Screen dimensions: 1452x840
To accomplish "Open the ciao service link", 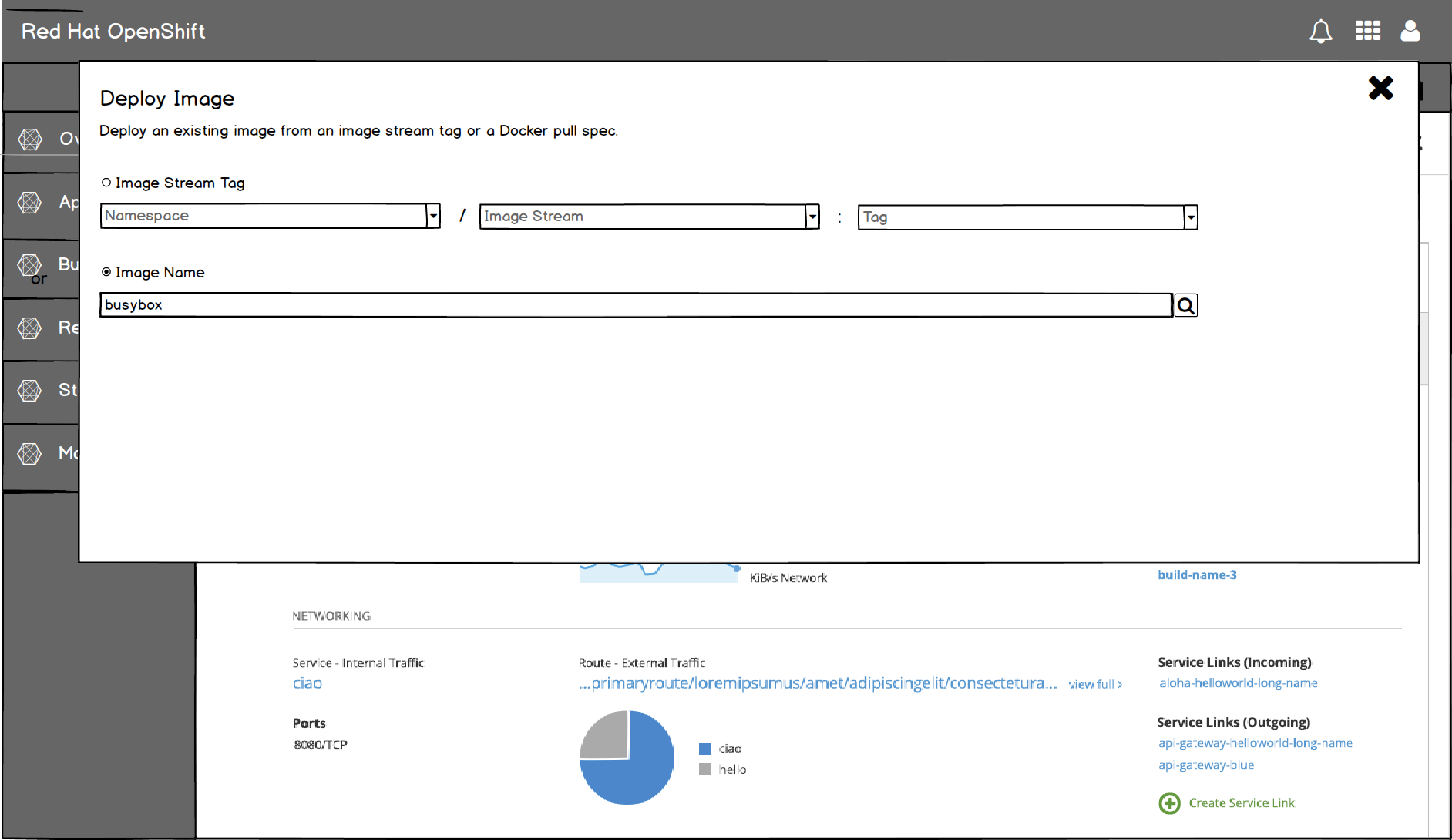I will coord(308,684).
